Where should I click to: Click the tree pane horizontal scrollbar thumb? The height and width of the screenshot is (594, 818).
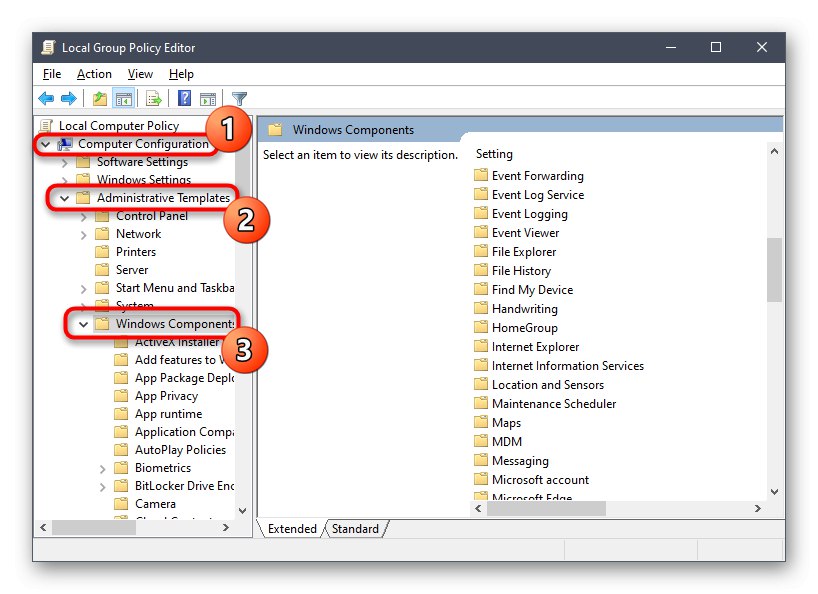(94, 527)
